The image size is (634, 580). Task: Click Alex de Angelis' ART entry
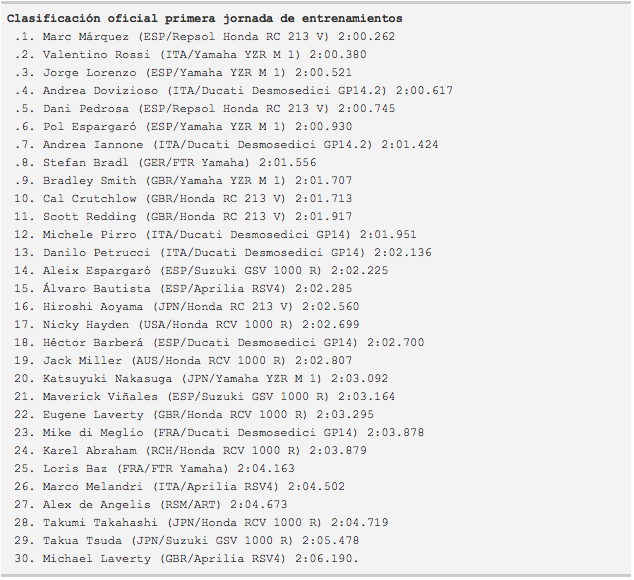point(151,504)
